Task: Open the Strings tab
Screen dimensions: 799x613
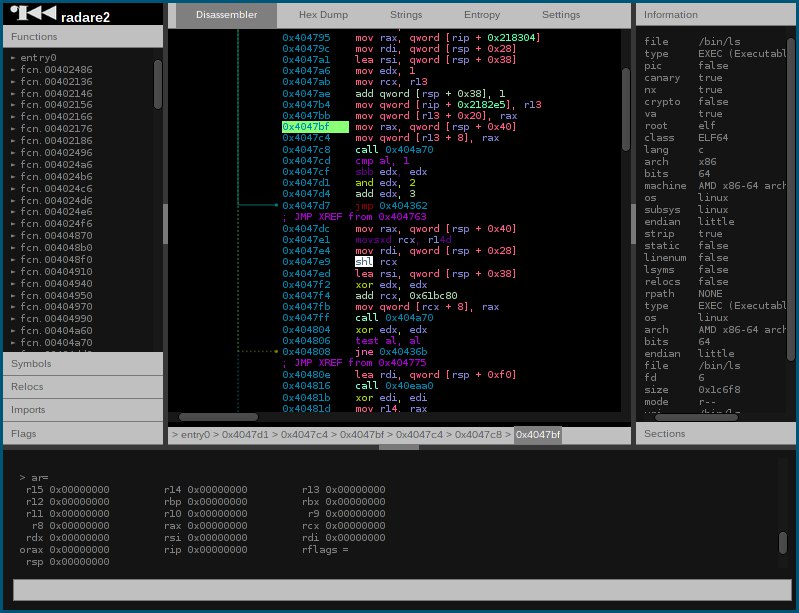Action: [406, 15]
